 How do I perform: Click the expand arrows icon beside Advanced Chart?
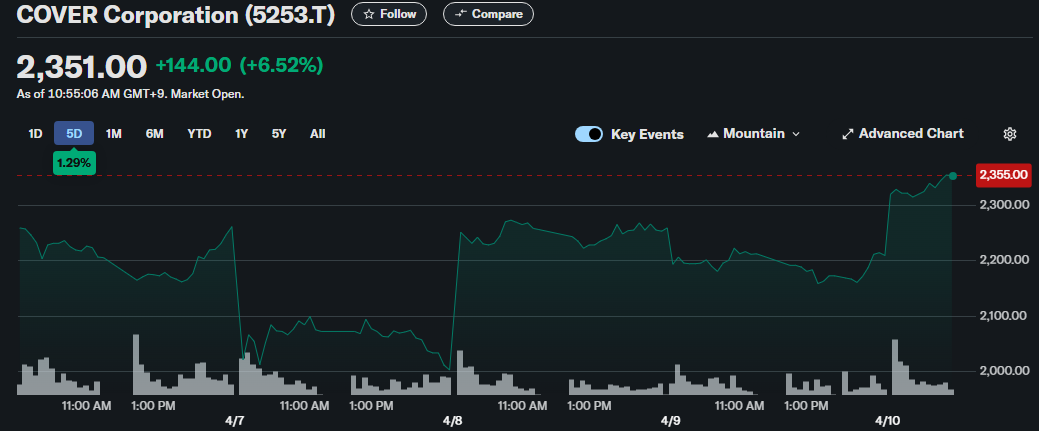tap(848, 134)
